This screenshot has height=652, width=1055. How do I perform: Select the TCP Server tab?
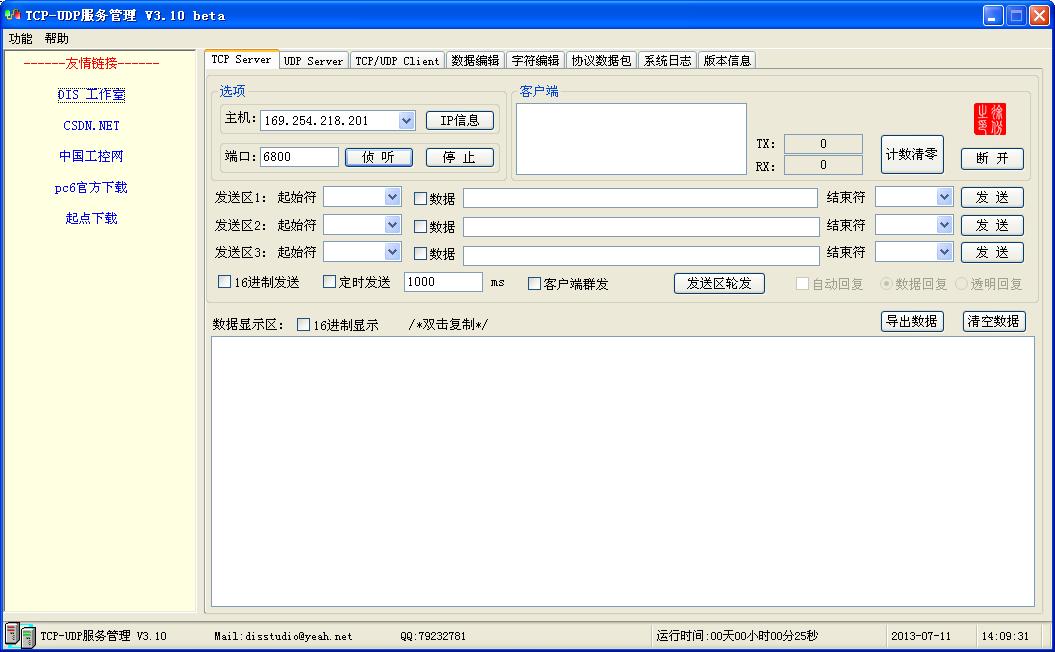(x=242, y=59)
